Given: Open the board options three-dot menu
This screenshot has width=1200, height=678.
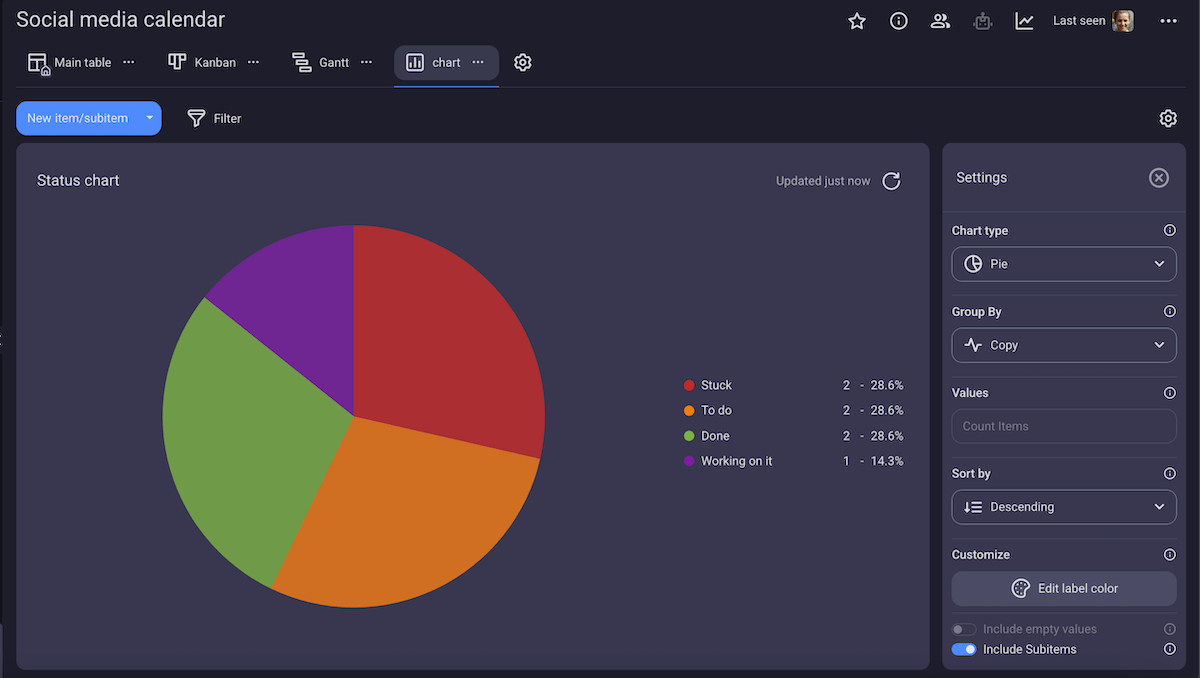Looking at the screenshot, I should click(1168, 20).
